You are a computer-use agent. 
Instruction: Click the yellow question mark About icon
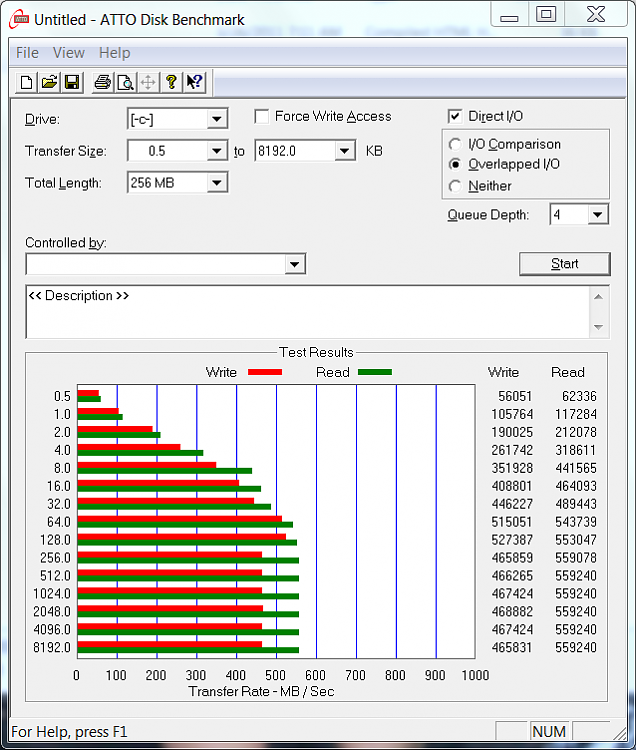click(171, 83)
